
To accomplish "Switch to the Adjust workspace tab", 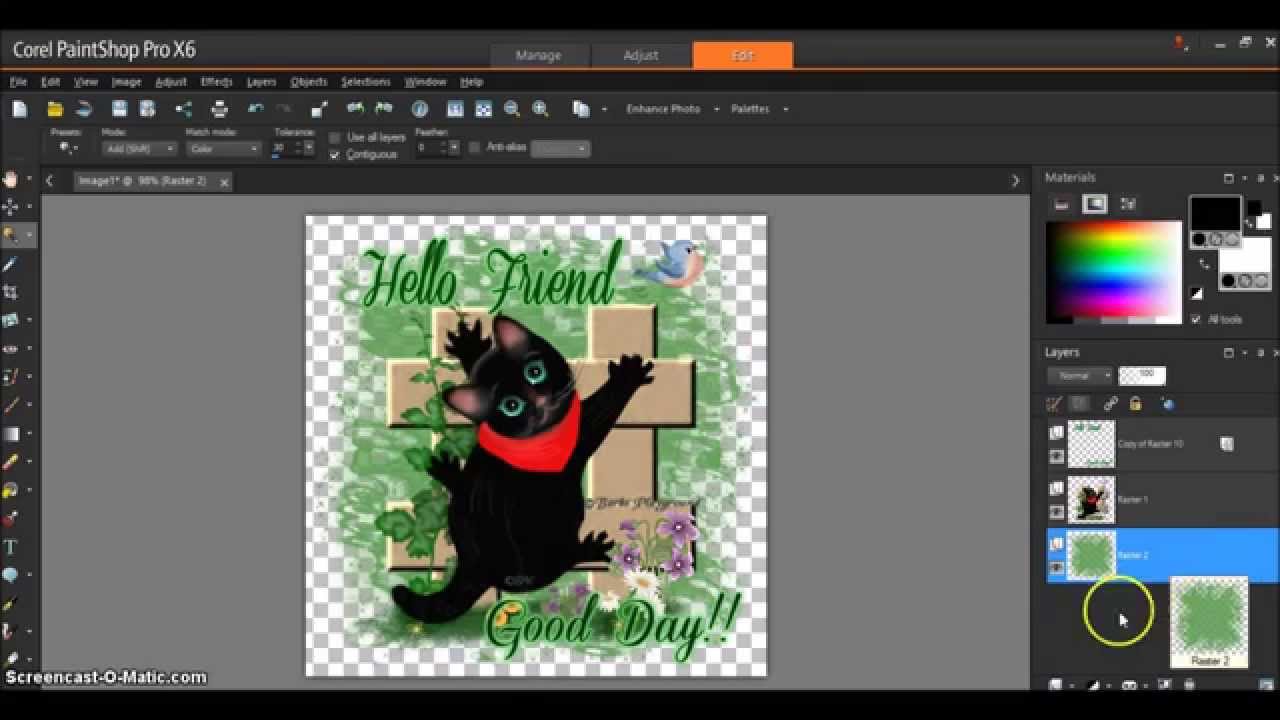I will tap(641, 55).
